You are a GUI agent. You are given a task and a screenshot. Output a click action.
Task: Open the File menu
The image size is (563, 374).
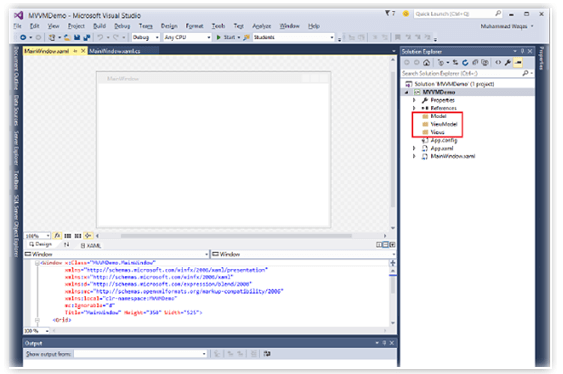[x=17, y=26]
